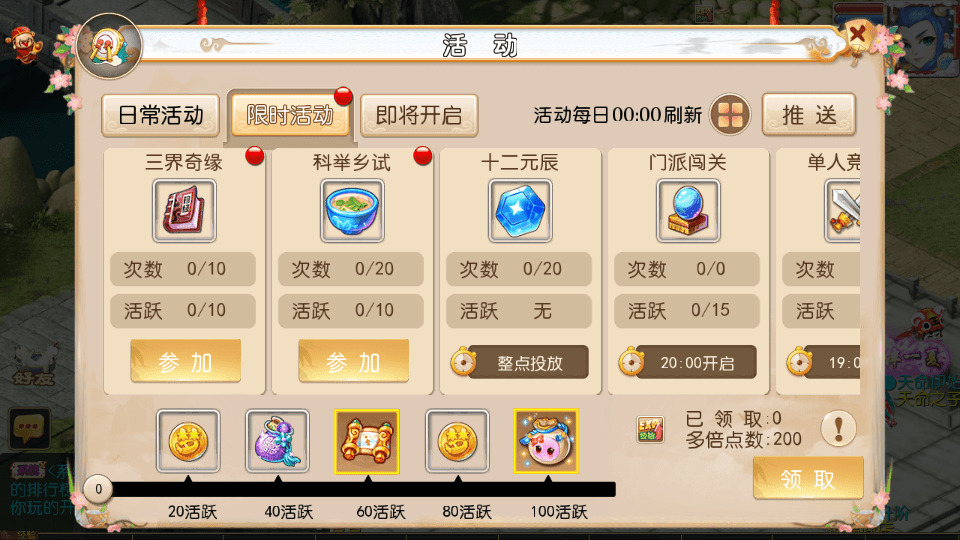Claim the 20活跃 gold coin reward
This screenshot has width=960, height=540.
point(188,441)
